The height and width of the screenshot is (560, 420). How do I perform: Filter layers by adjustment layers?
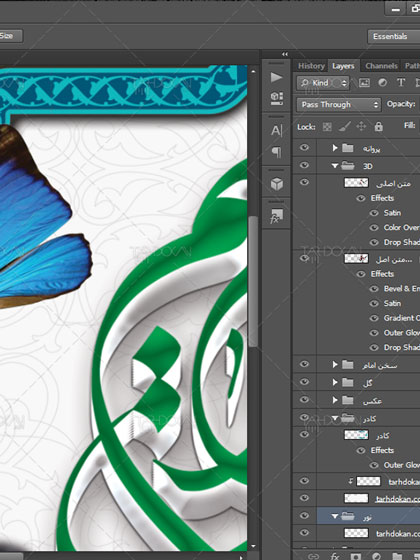pos(382,83)
